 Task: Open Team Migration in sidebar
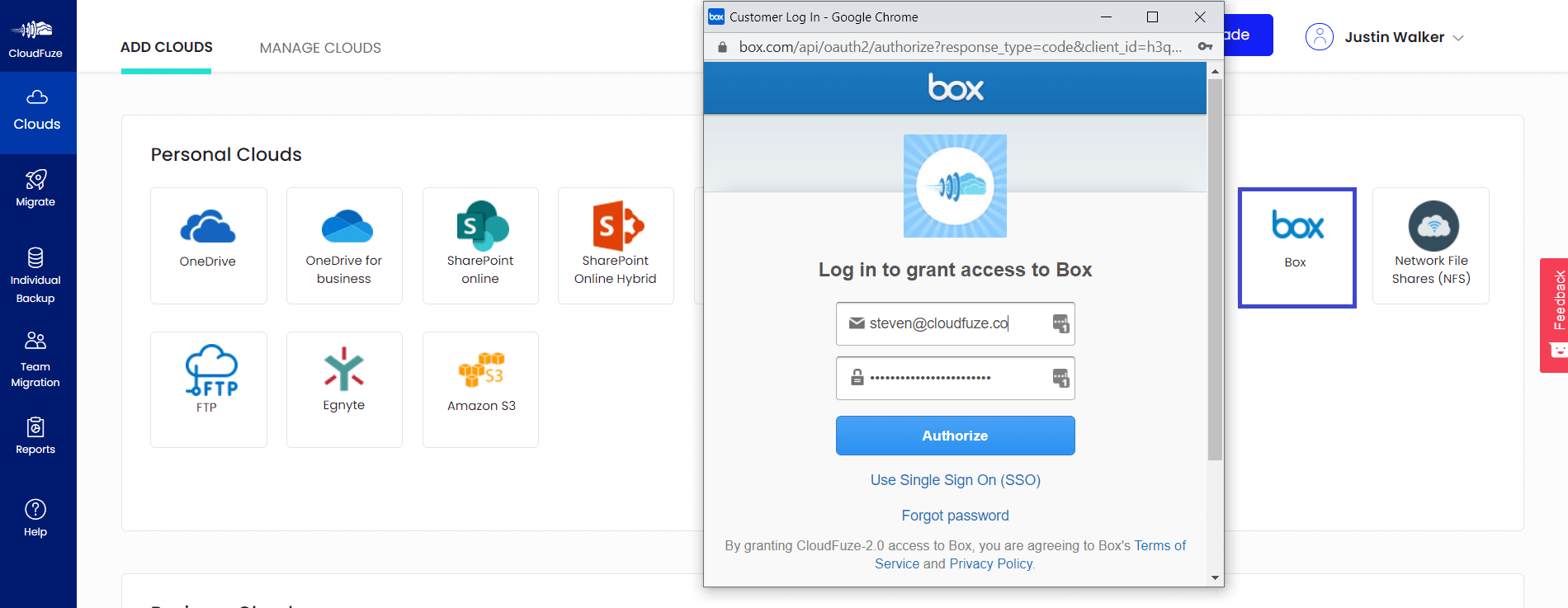point(35,360)
